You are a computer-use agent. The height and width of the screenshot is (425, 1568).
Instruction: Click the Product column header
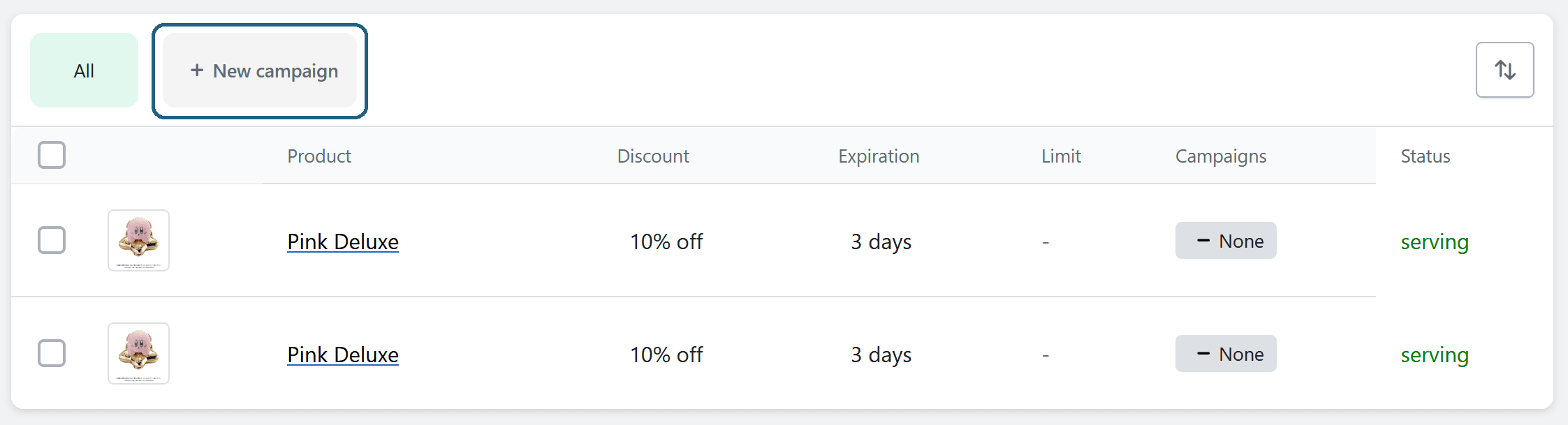[319, 156]
